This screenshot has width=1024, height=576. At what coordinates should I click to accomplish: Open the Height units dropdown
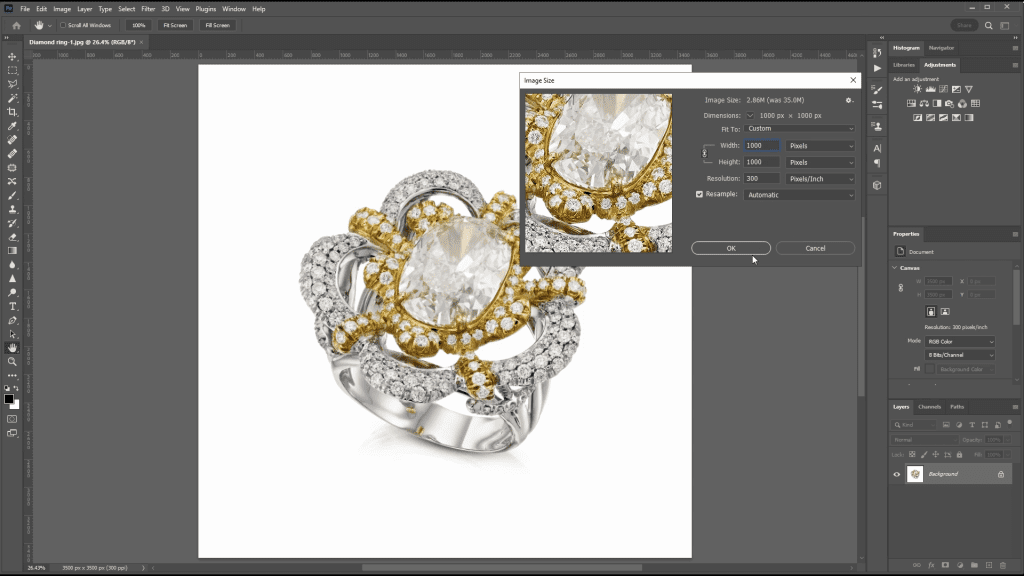820,162
